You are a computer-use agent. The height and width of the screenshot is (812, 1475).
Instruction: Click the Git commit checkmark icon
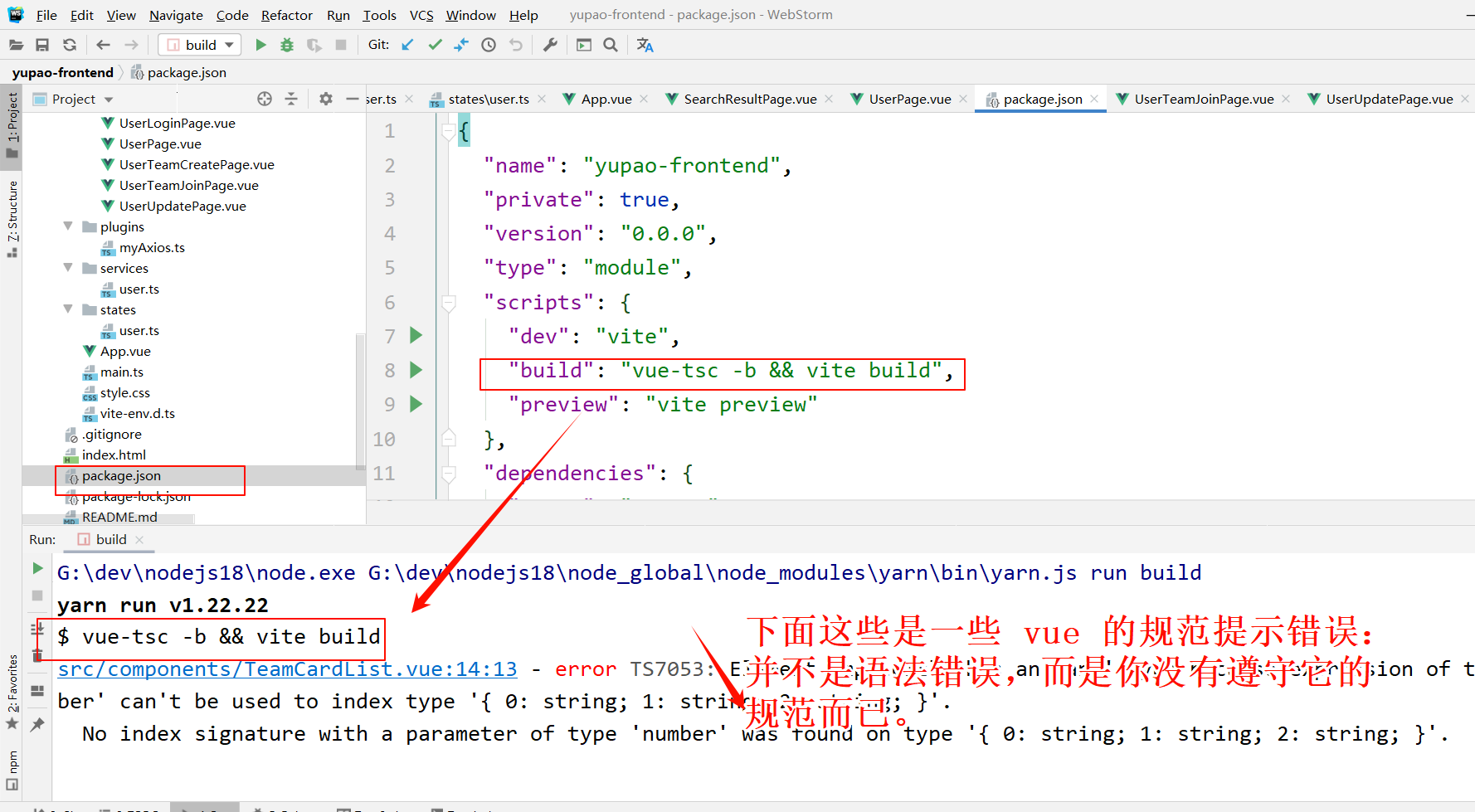pos(435,45)
